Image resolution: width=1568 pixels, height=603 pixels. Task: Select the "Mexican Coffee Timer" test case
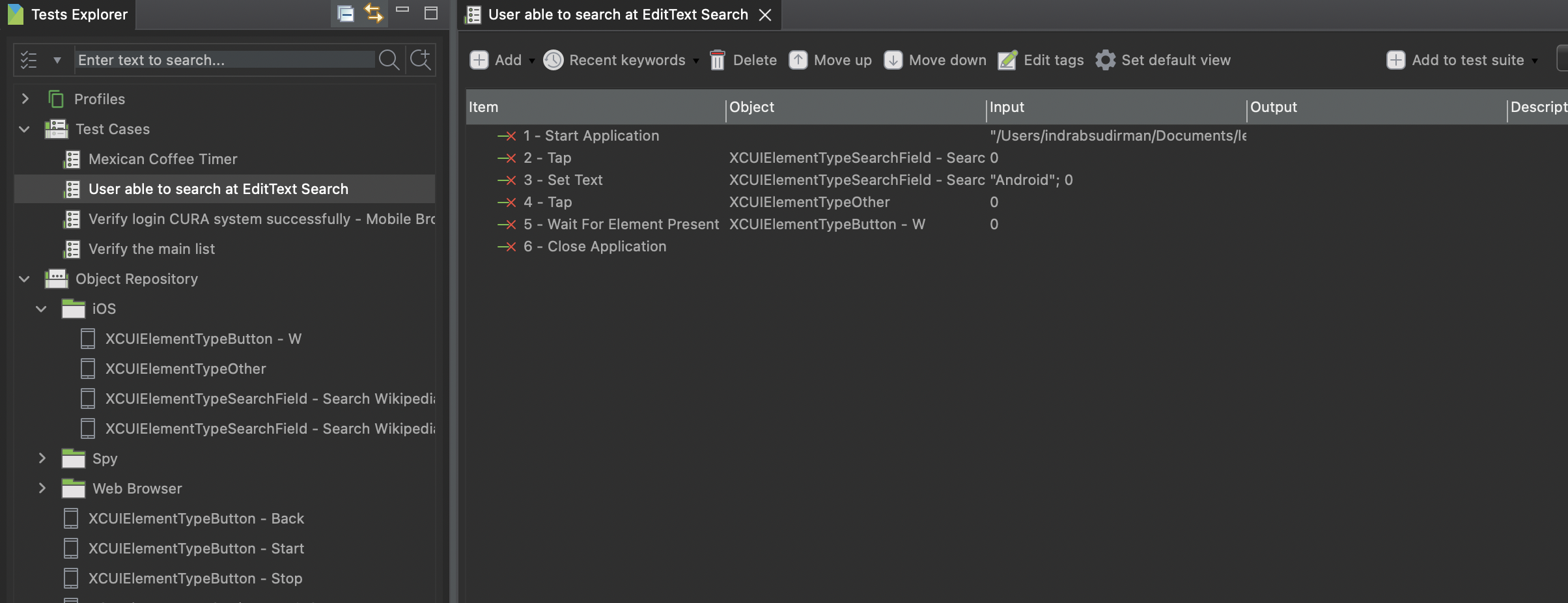[162, 159]
